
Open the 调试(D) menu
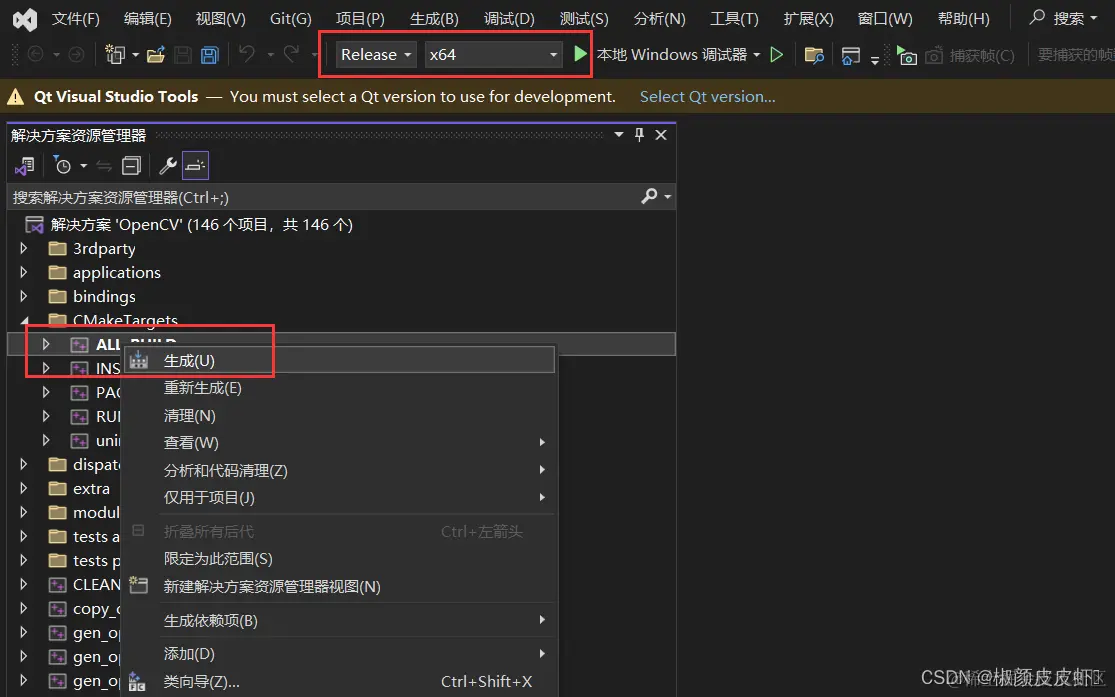point(509,19)
